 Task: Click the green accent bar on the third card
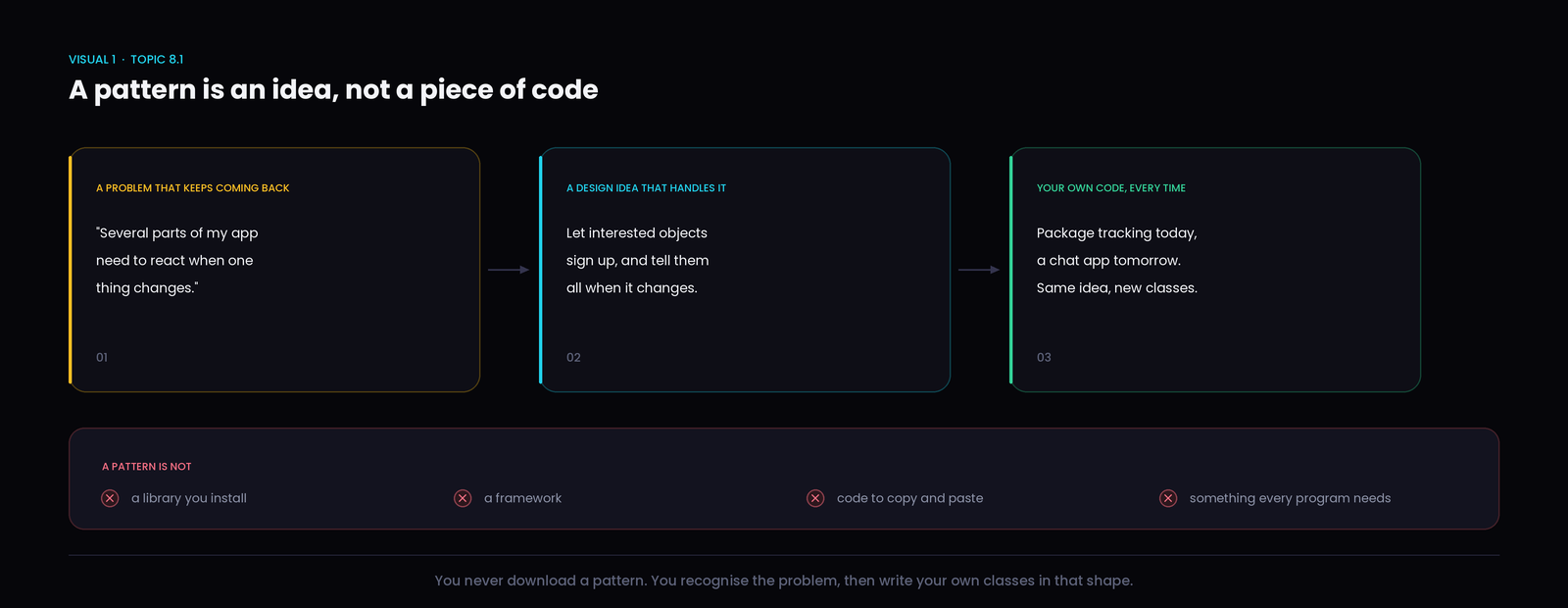pos(1011,270)
